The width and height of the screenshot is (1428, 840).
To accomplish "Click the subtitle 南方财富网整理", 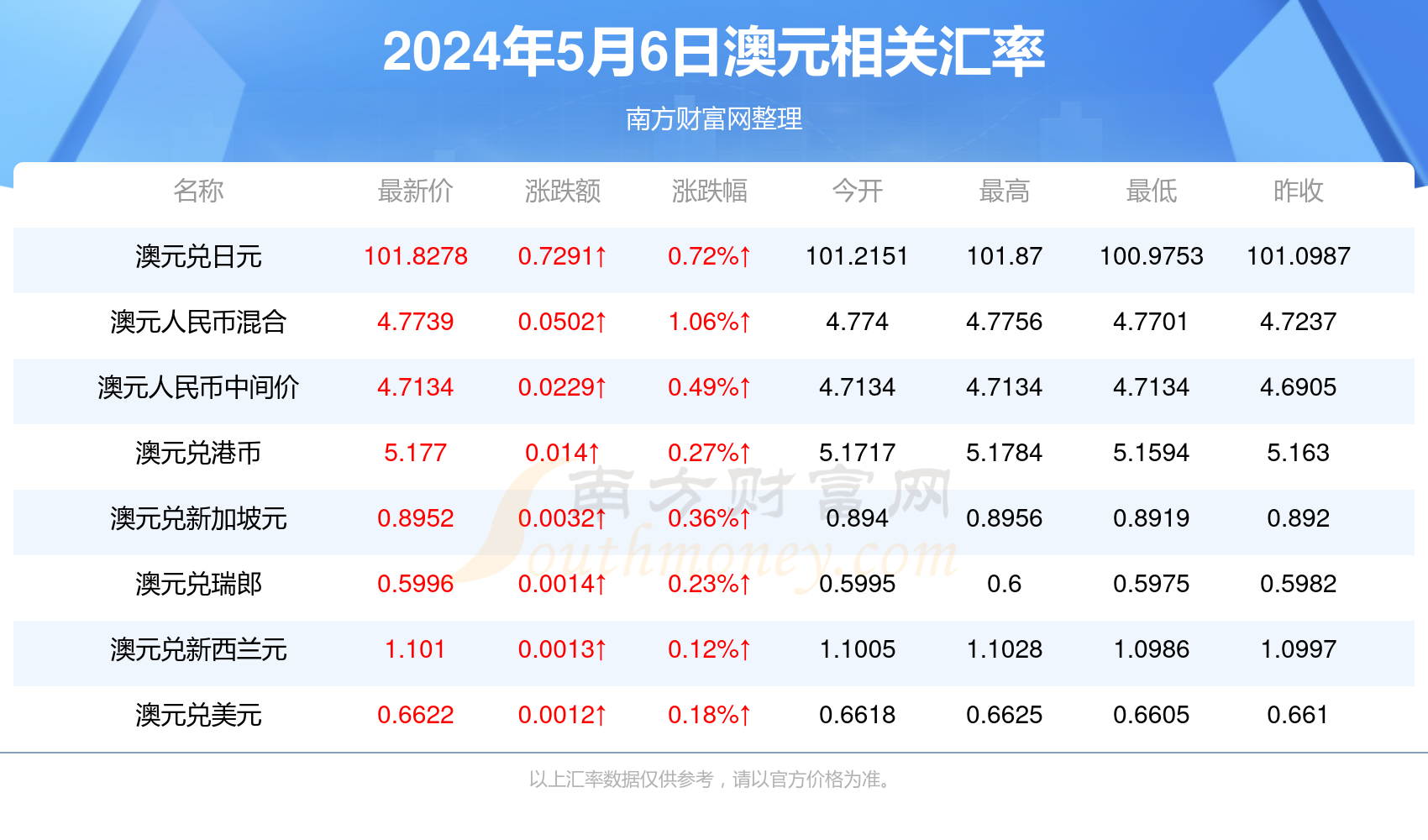I will (x=714, y=119).
